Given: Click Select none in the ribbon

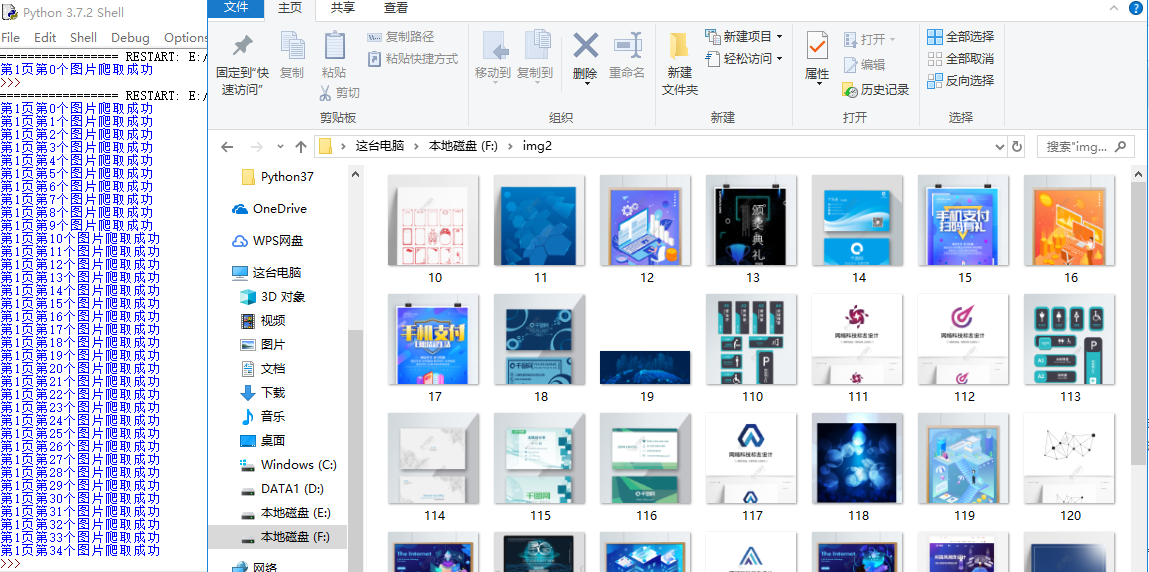Looking at the screenshot, I should tap(961, 59).
